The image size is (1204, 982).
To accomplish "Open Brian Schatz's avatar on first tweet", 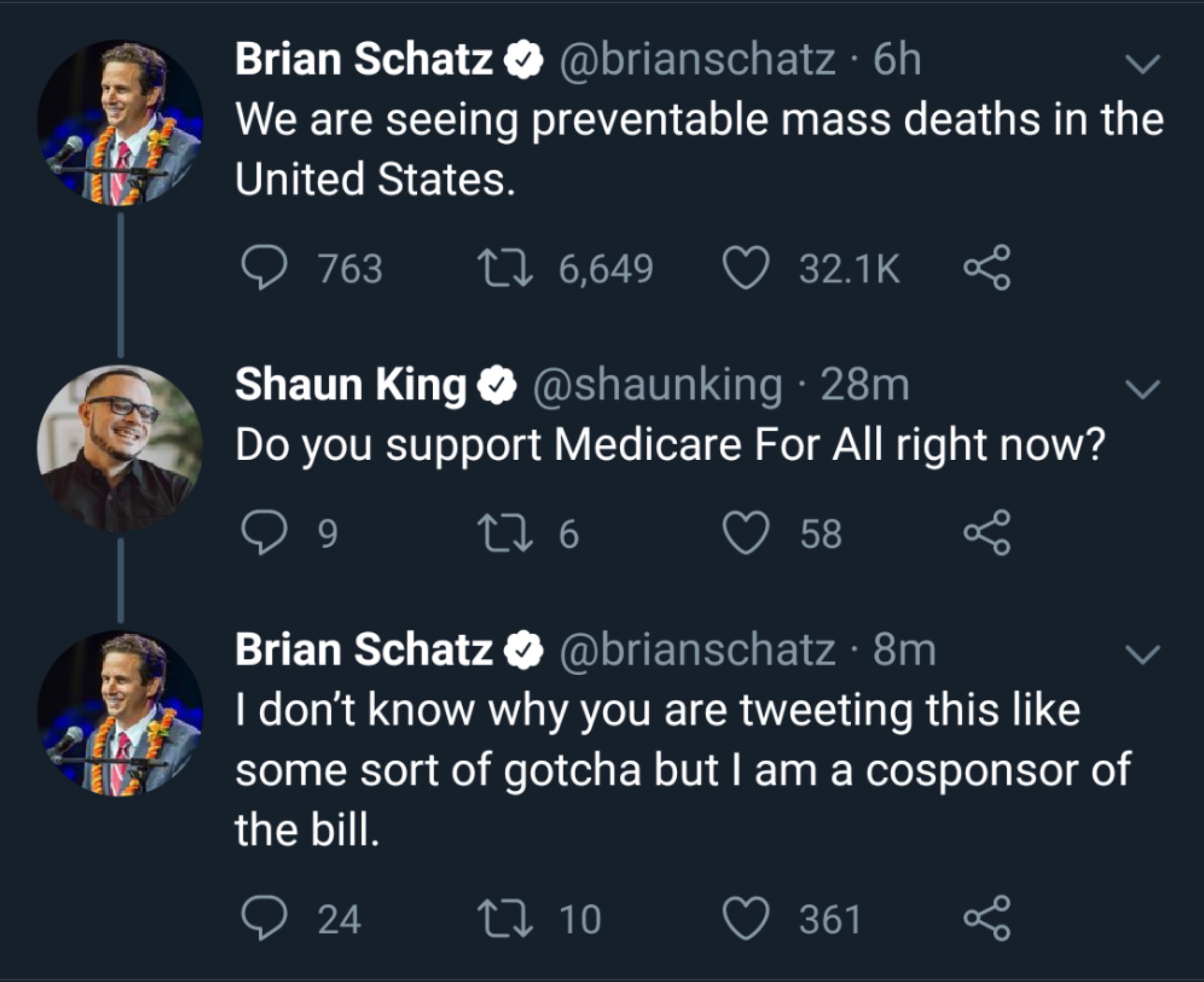I will click(x=120, y=123).
